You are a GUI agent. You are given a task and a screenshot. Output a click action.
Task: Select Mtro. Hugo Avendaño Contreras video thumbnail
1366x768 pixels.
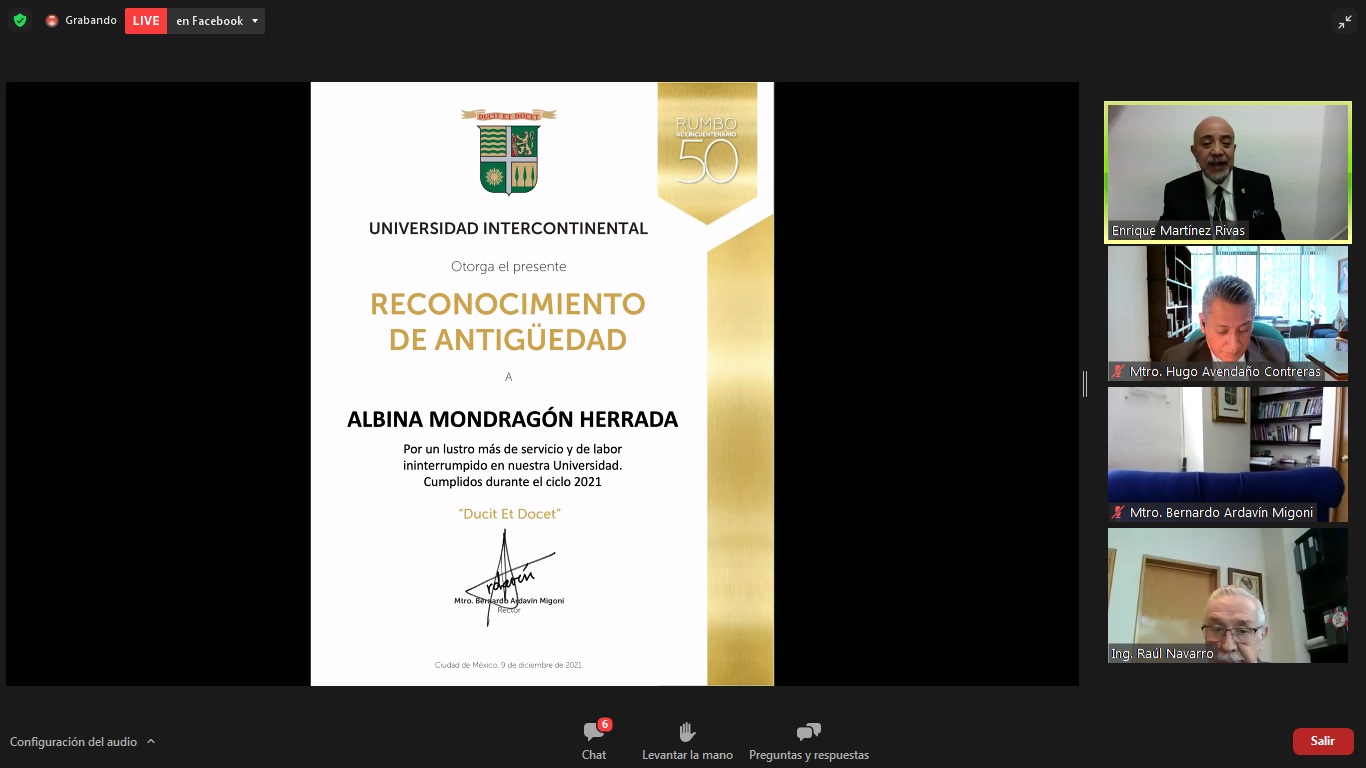tap(1227, 313)
